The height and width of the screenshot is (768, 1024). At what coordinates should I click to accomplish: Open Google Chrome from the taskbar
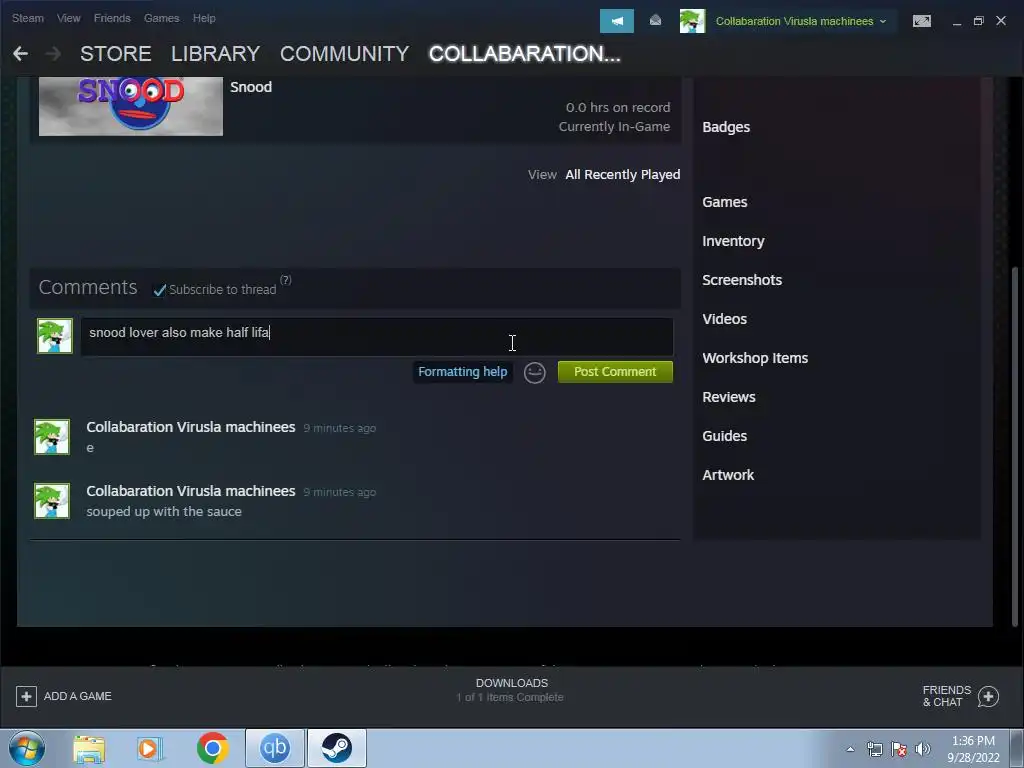click(212, 748)
